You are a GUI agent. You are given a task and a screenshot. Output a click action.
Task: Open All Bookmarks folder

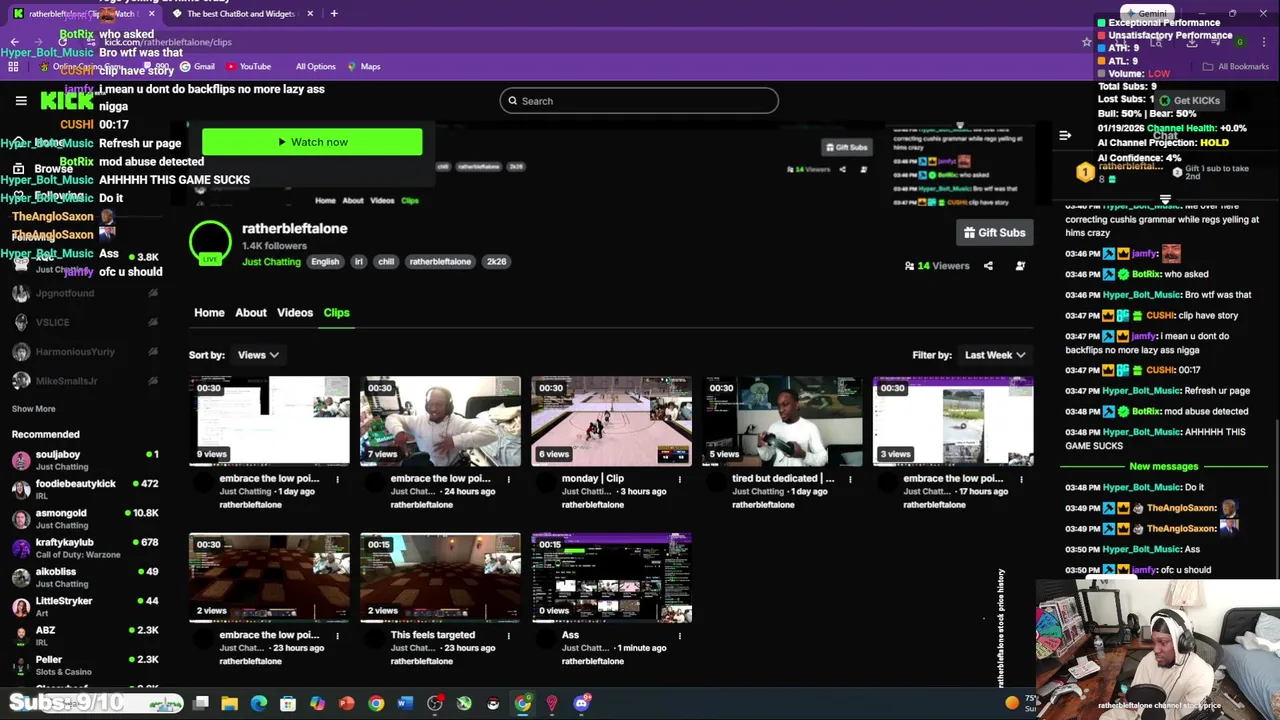pos(1236,67)
